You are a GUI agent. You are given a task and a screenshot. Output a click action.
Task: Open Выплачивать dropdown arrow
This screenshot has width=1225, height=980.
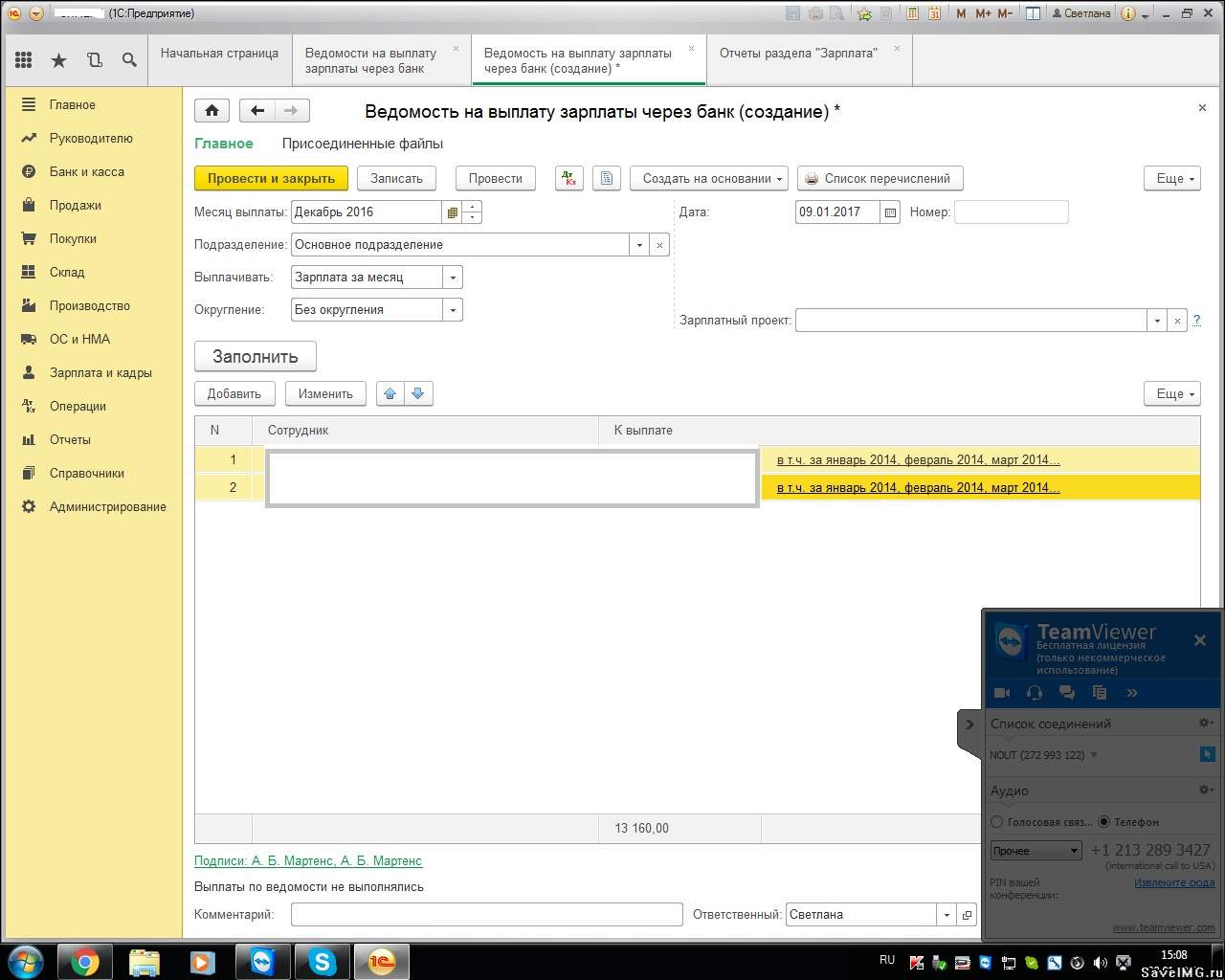[x=453, y=278]
